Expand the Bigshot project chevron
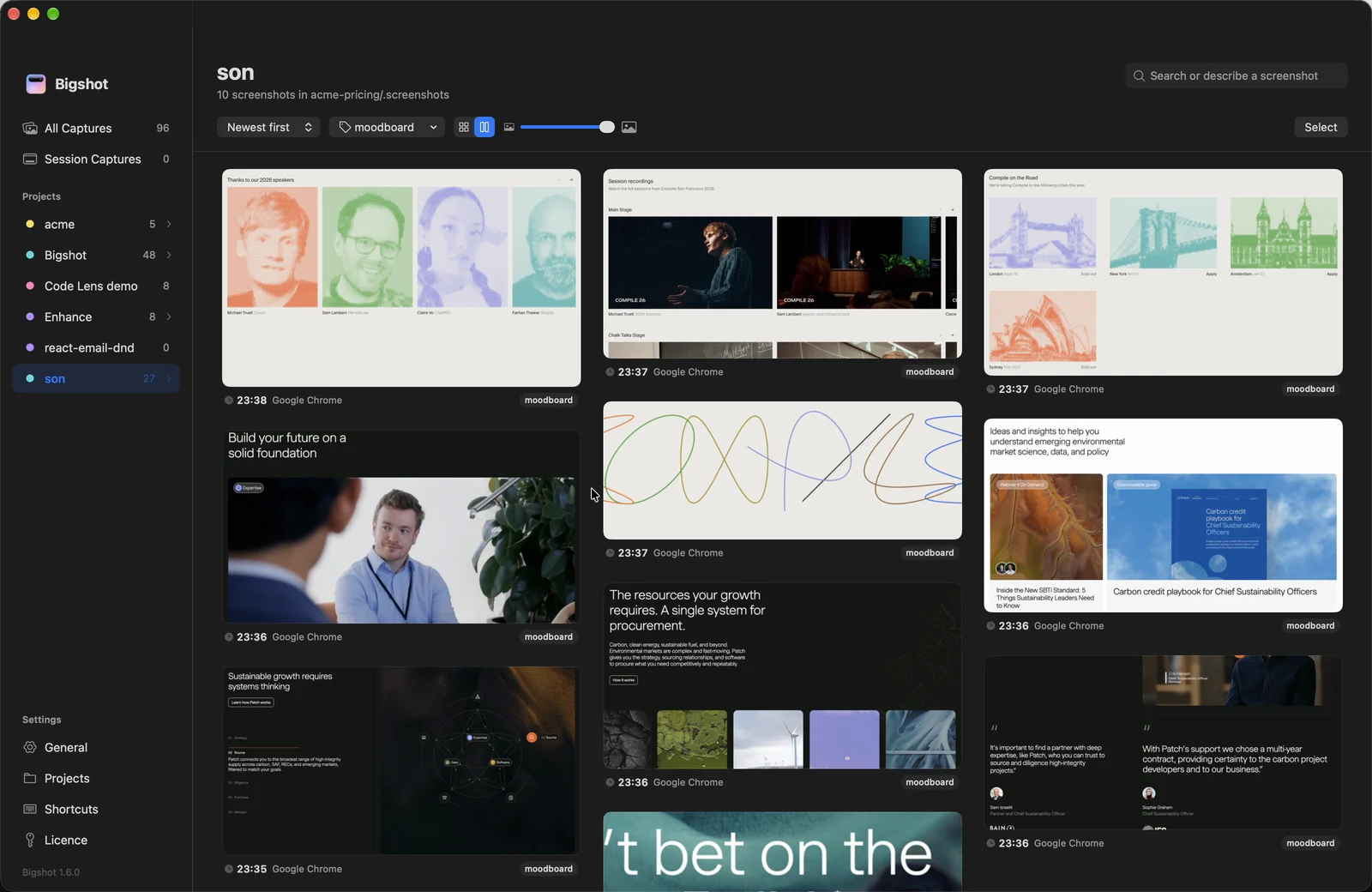 click(169, 255)
